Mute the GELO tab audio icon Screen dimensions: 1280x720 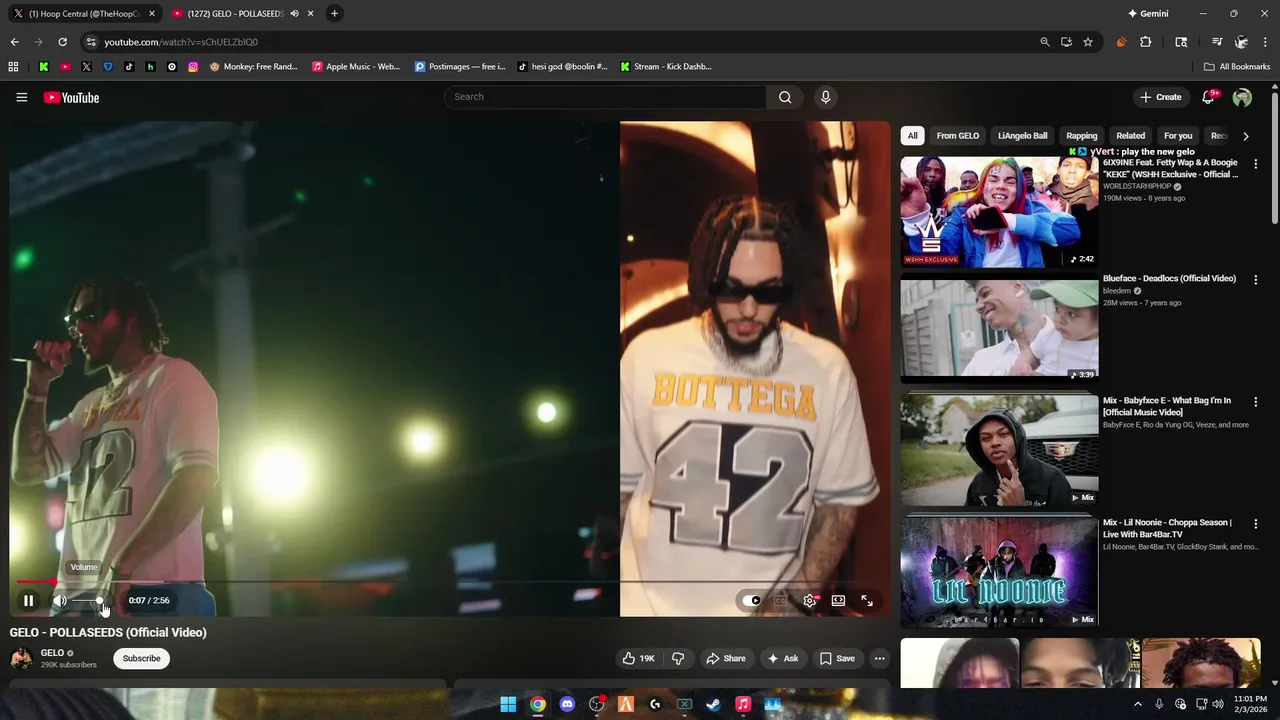294,14
